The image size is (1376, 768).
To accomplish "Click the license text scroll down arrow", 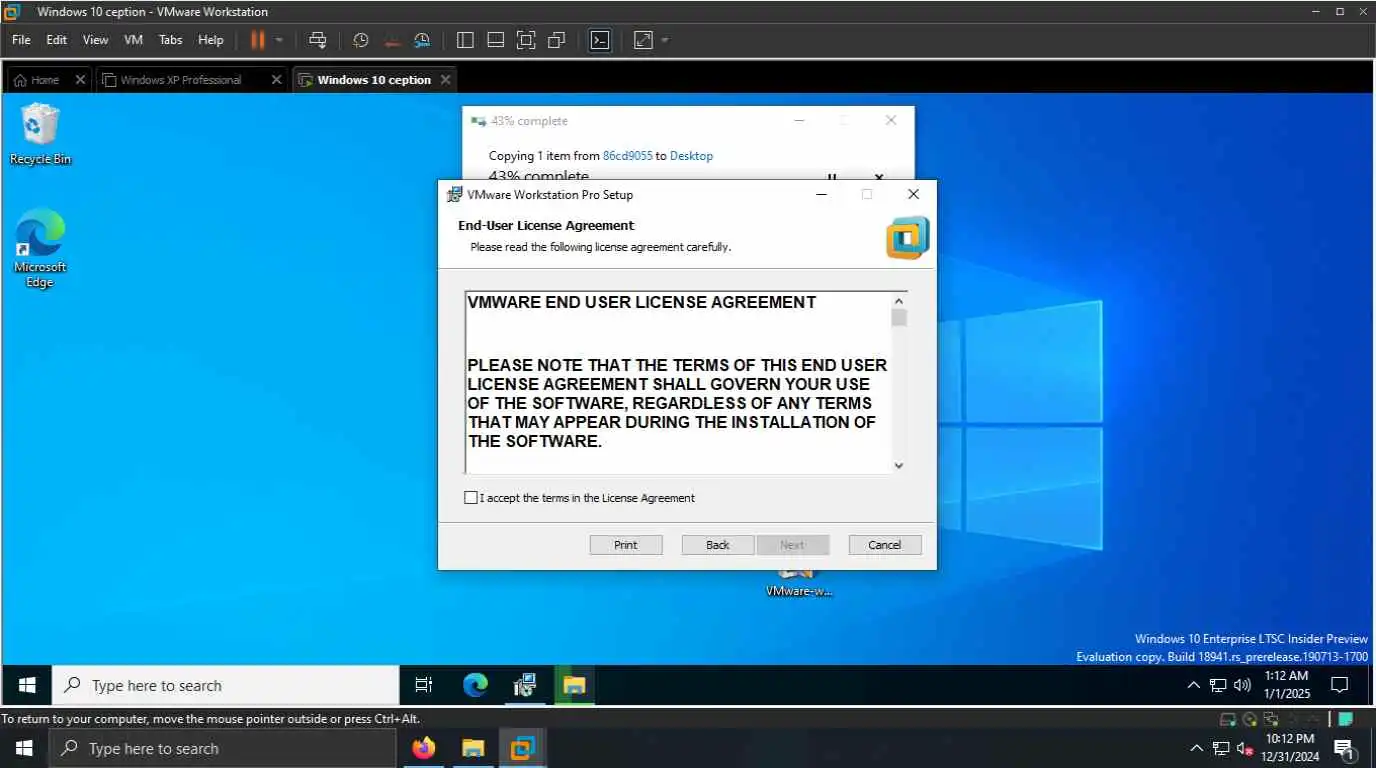I will 898,465.
